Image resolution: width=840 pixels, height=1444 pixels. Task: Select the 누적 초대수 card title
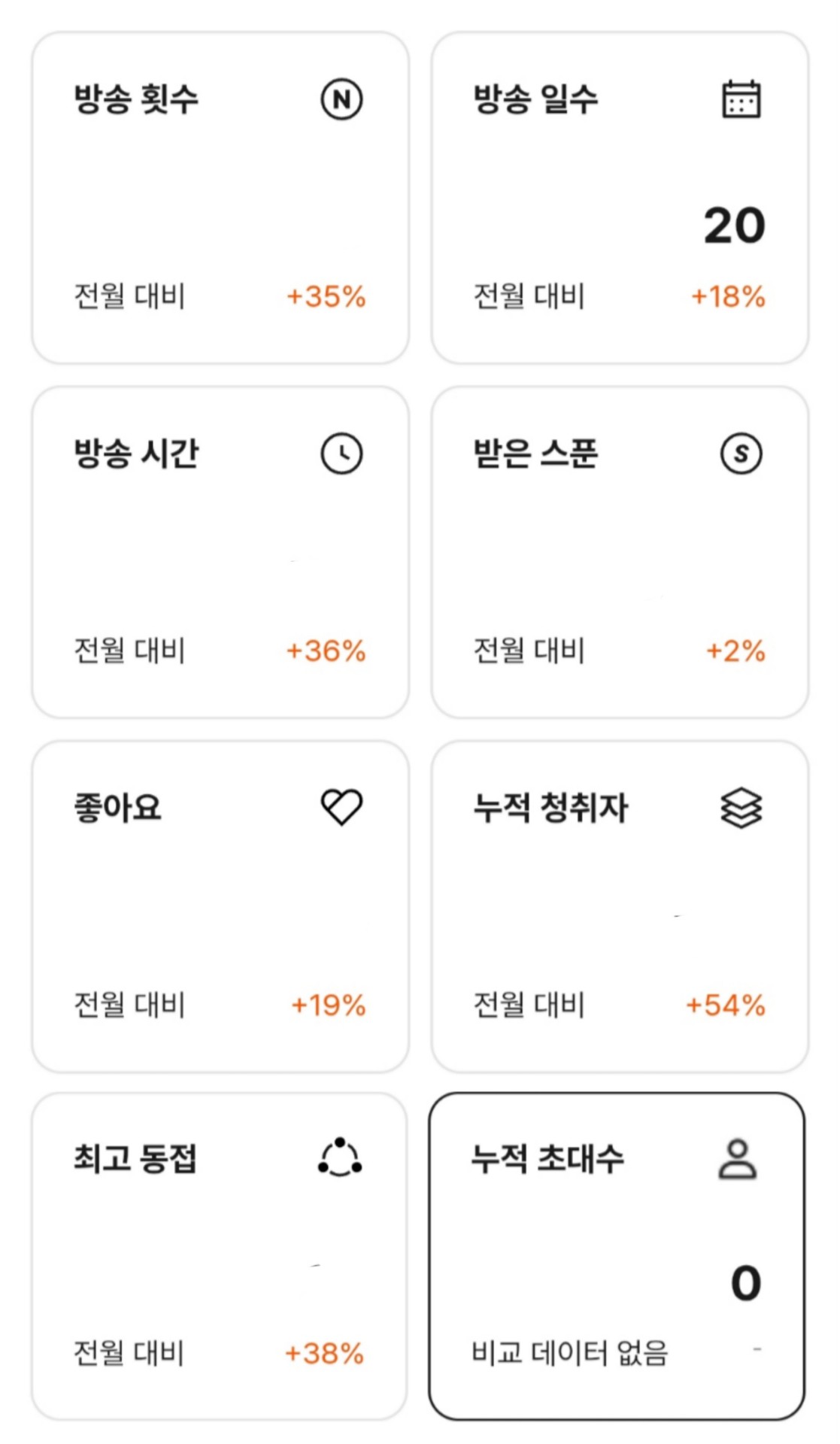click(547, 1158)
